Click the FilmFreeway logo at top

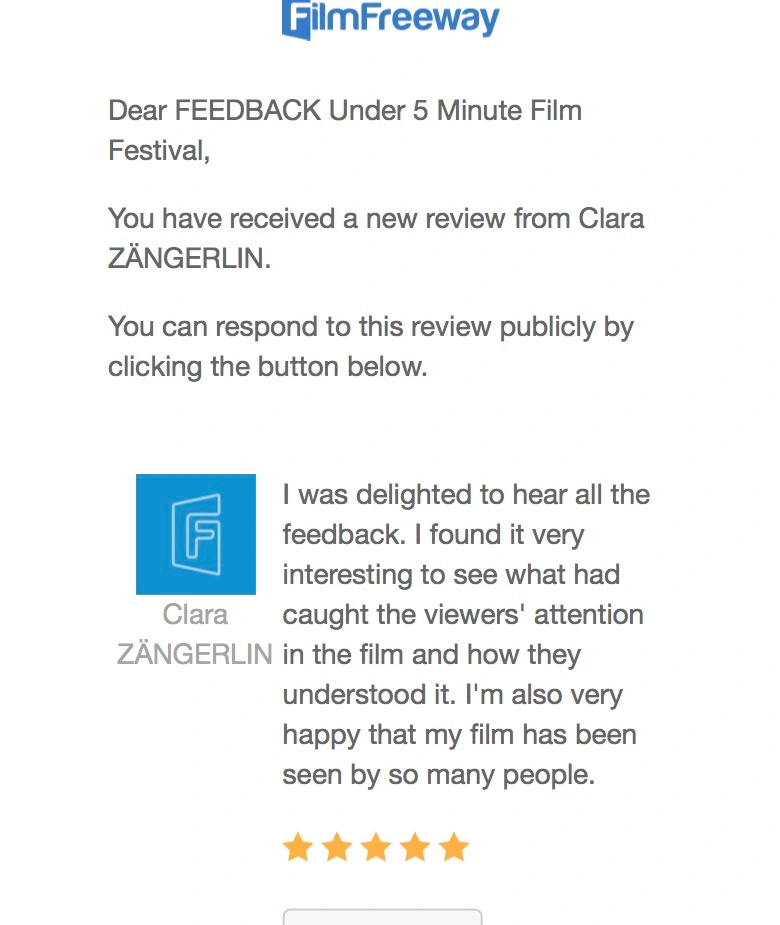pos(390,19)
